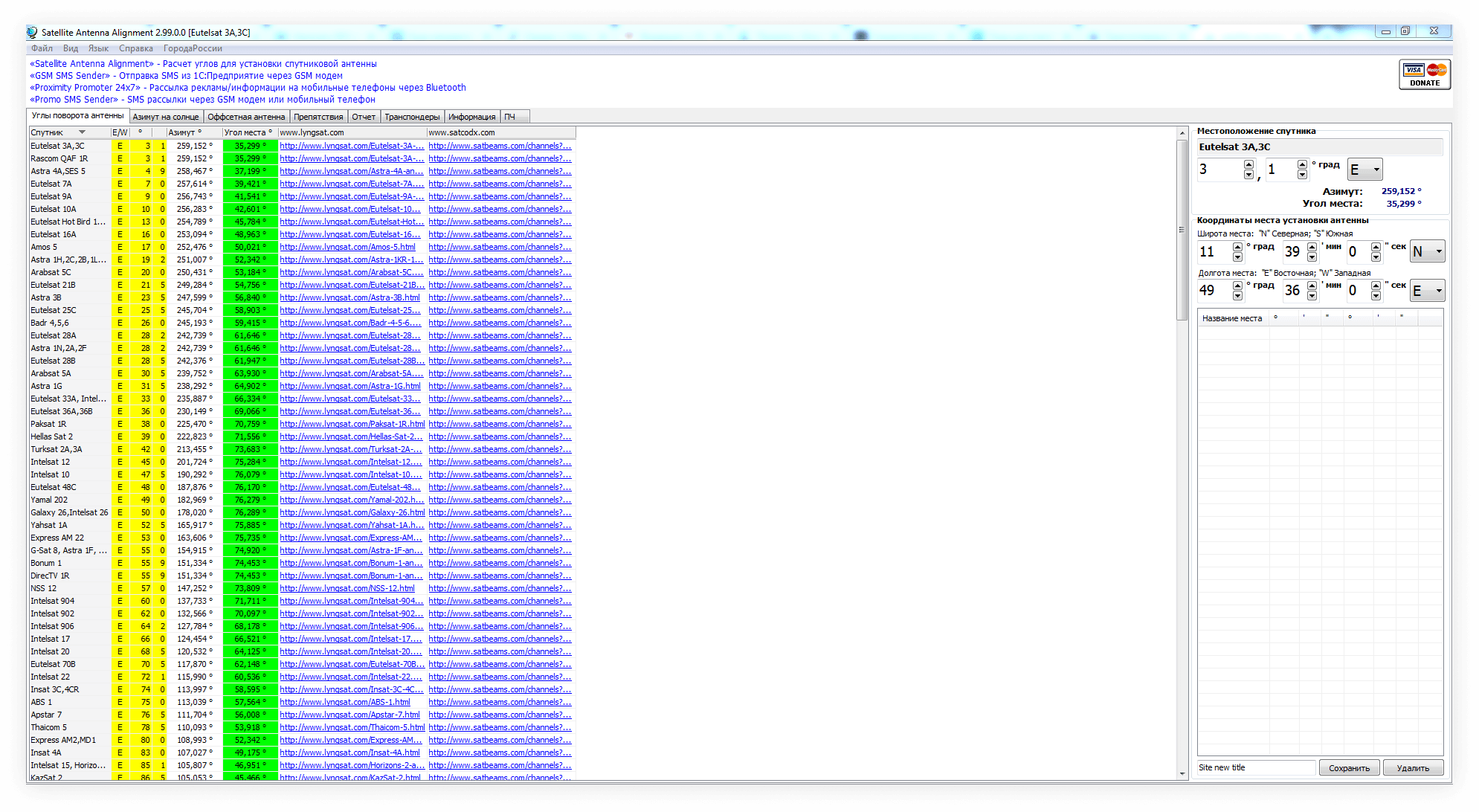Click the satellite list scrollbar up arrow

1182,133
